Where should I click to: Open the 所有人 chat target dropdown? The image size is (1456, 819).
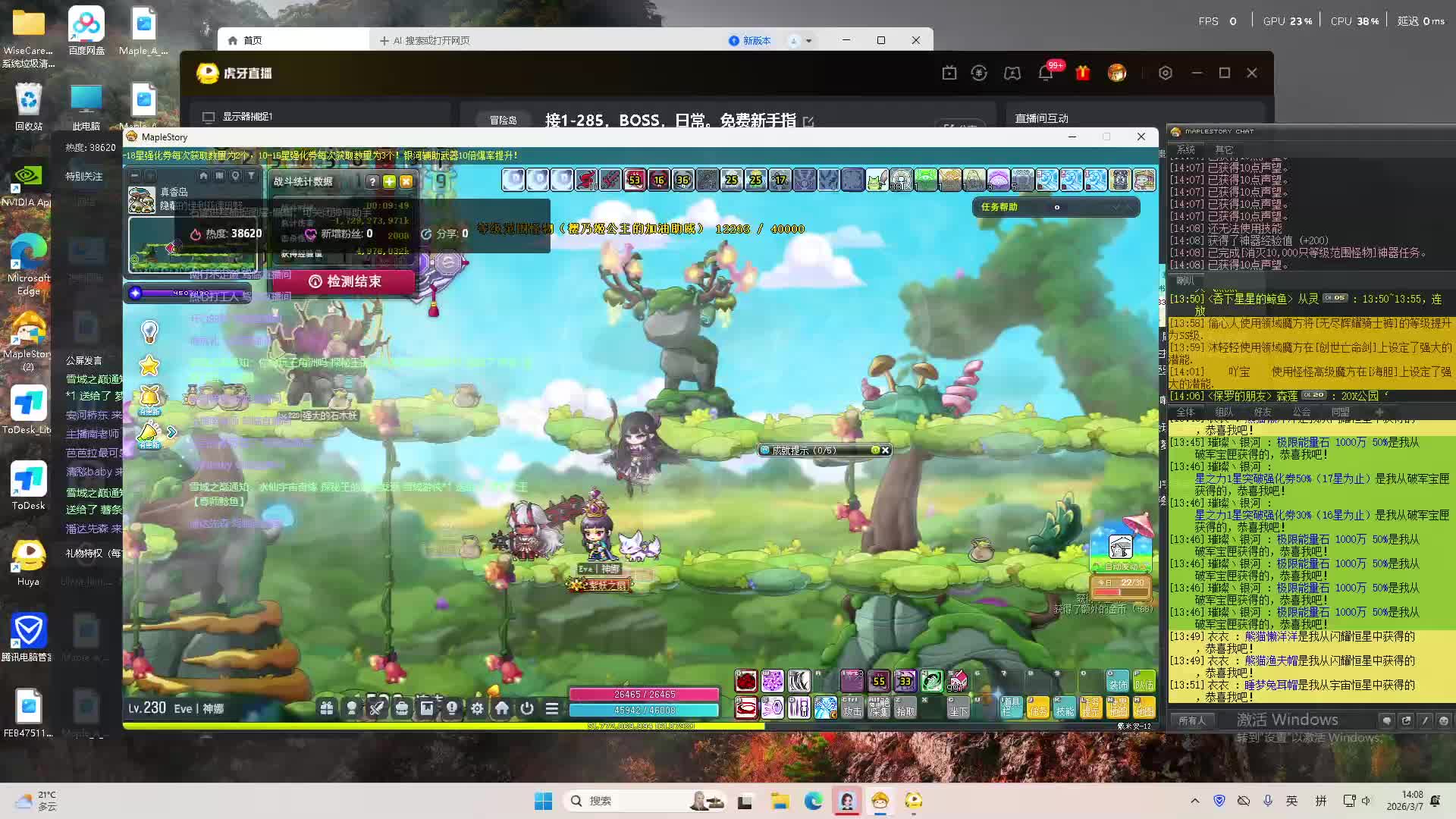pos(1192,720)
